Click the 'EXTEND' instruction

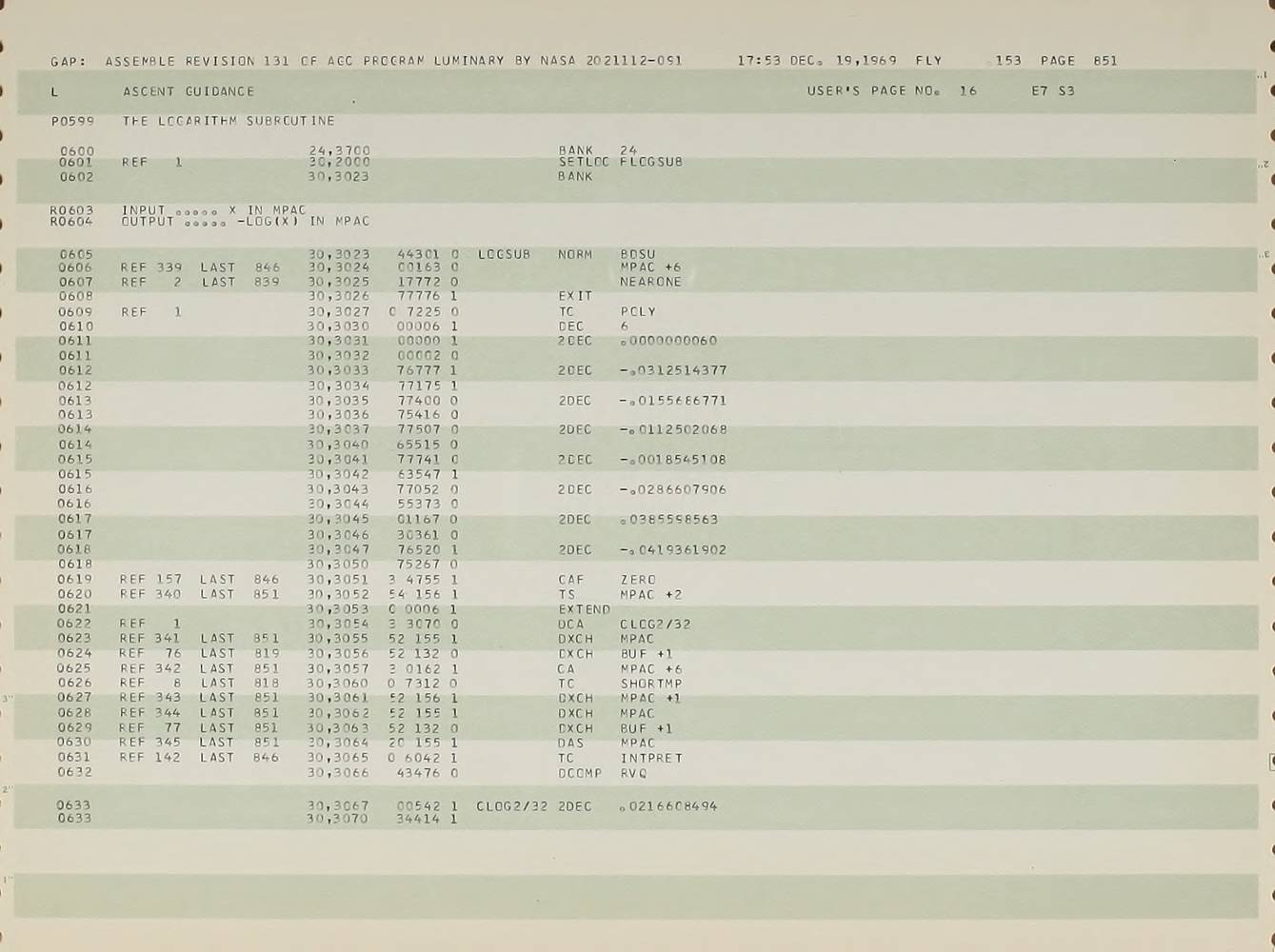tap(584, 610)
